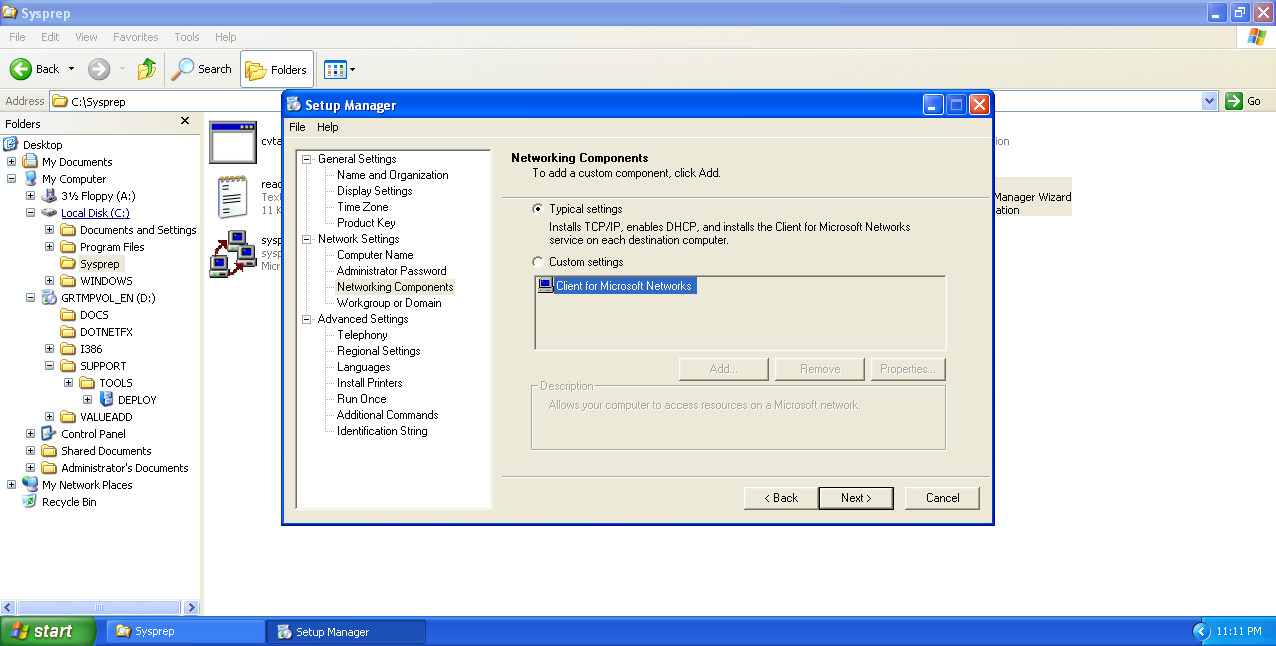Open the Tools menu in Explorer

coord(187,37)
